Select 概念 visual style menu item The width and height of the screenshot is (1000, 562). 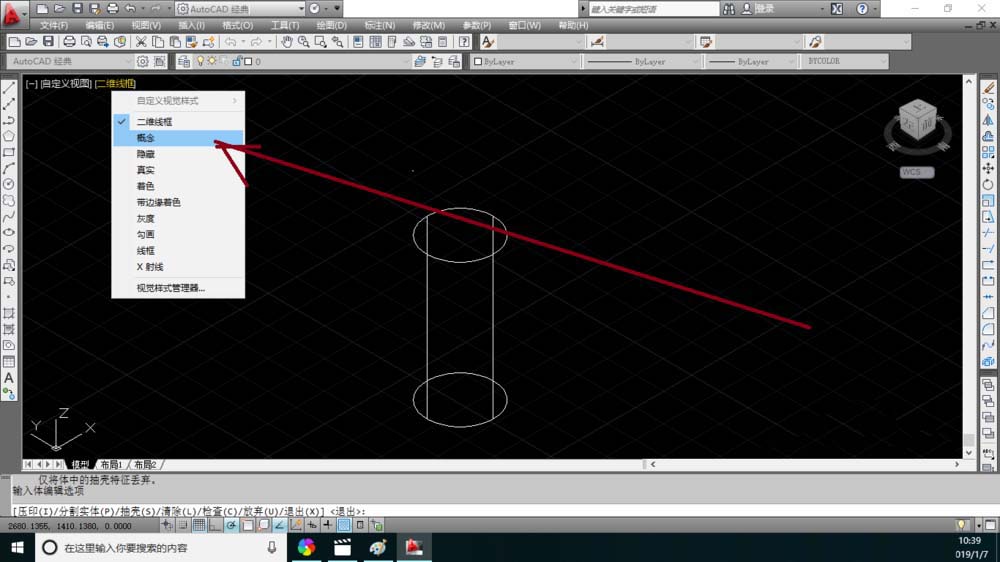[x=178, y=138]
